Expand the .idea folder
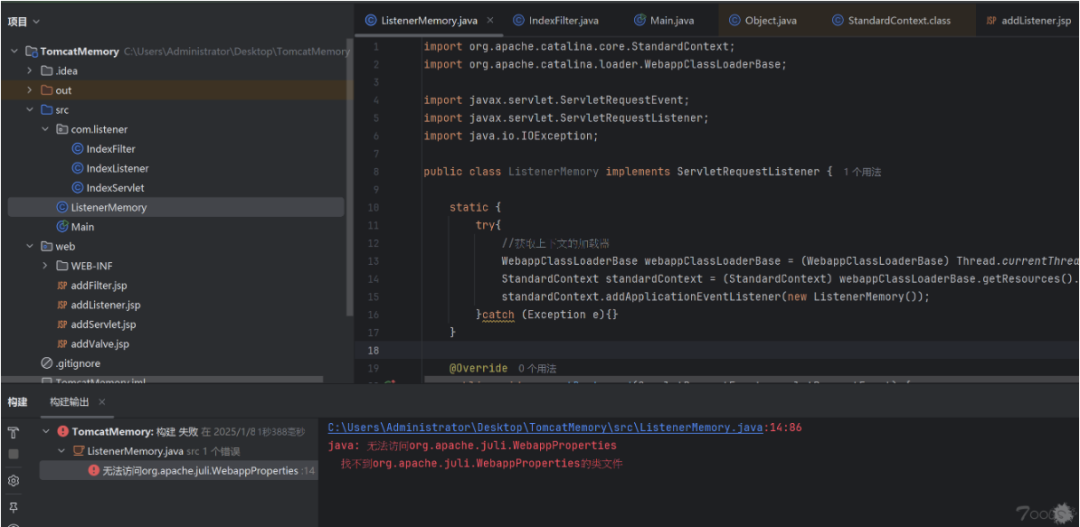 (30, 71)
